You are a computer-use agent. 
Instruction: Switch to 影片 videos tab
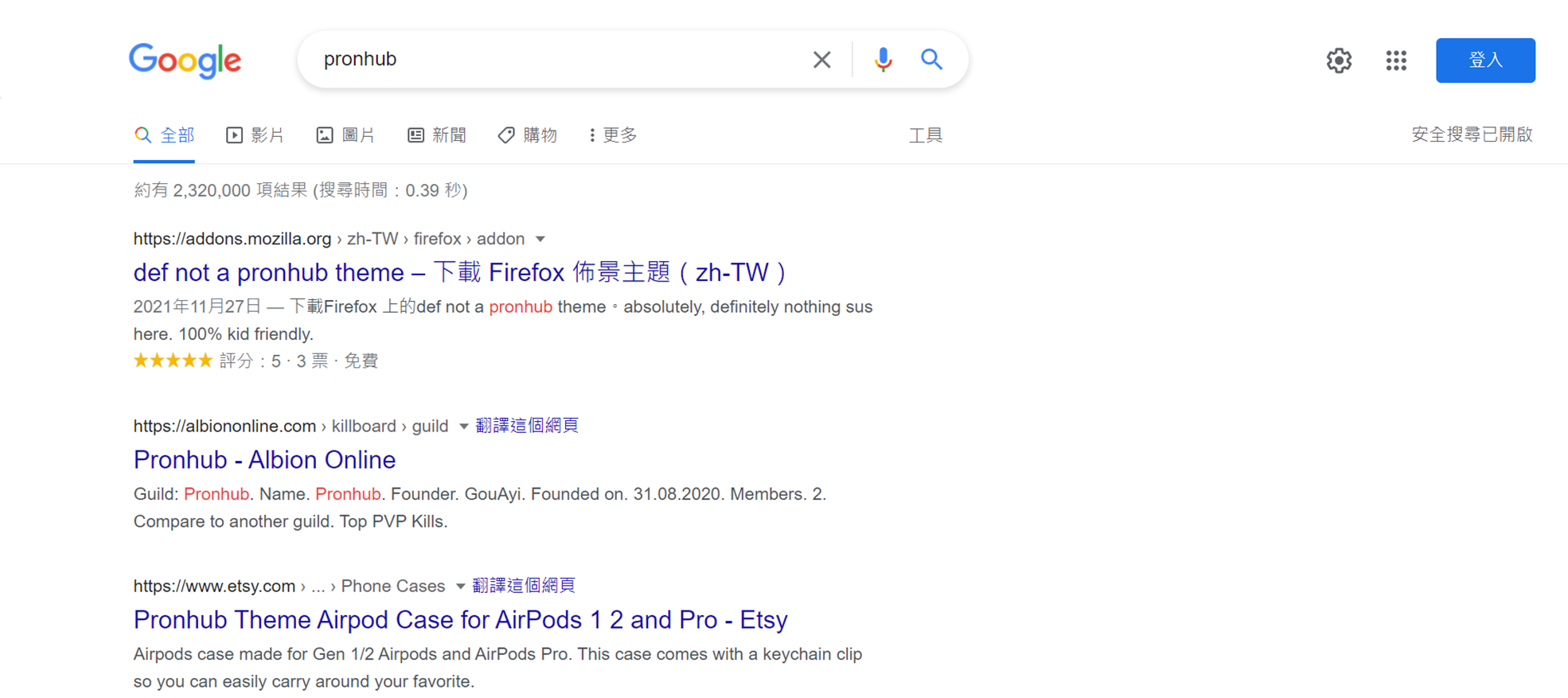click(255, 135)
